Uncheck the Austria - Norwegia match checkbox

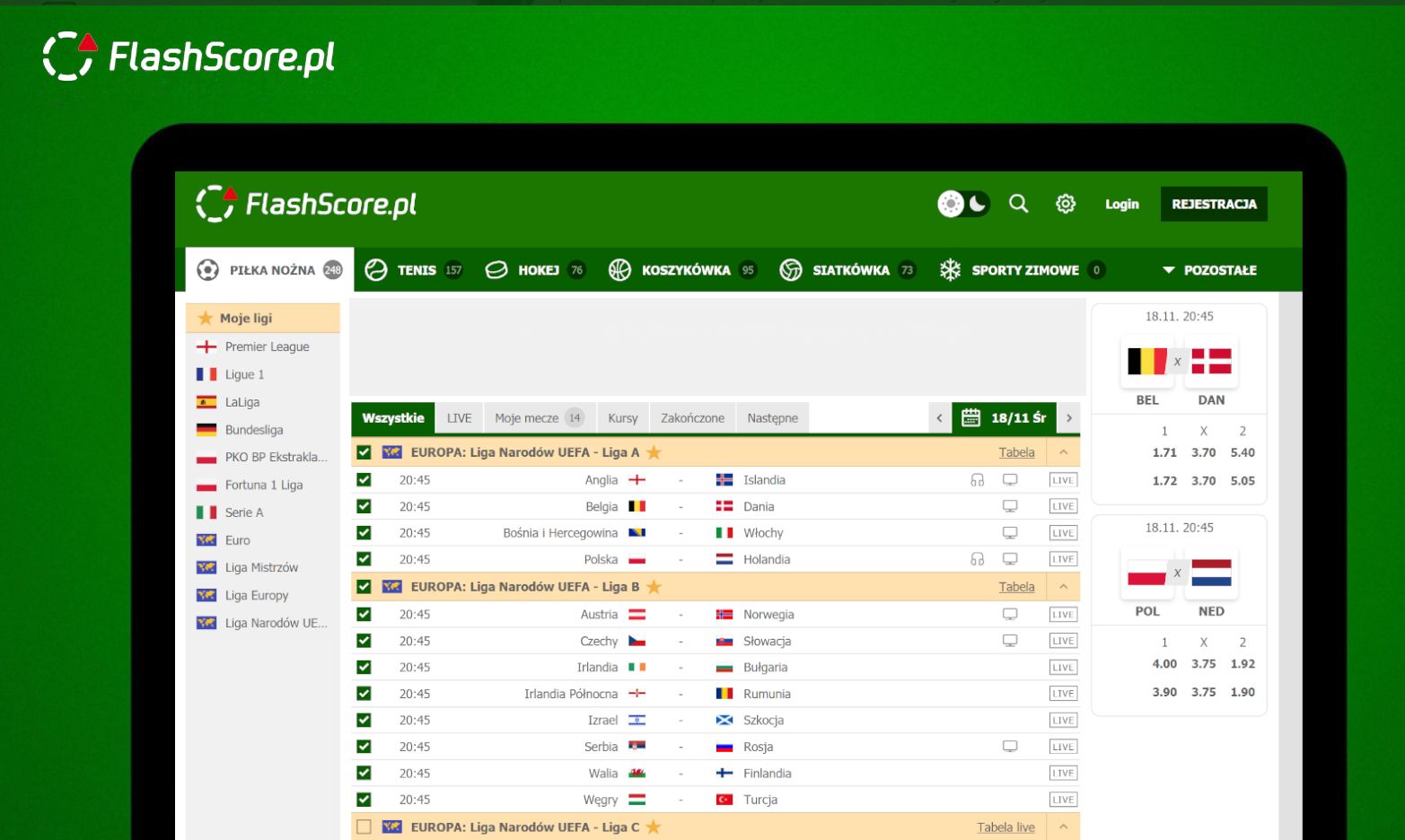pos(364,615)
